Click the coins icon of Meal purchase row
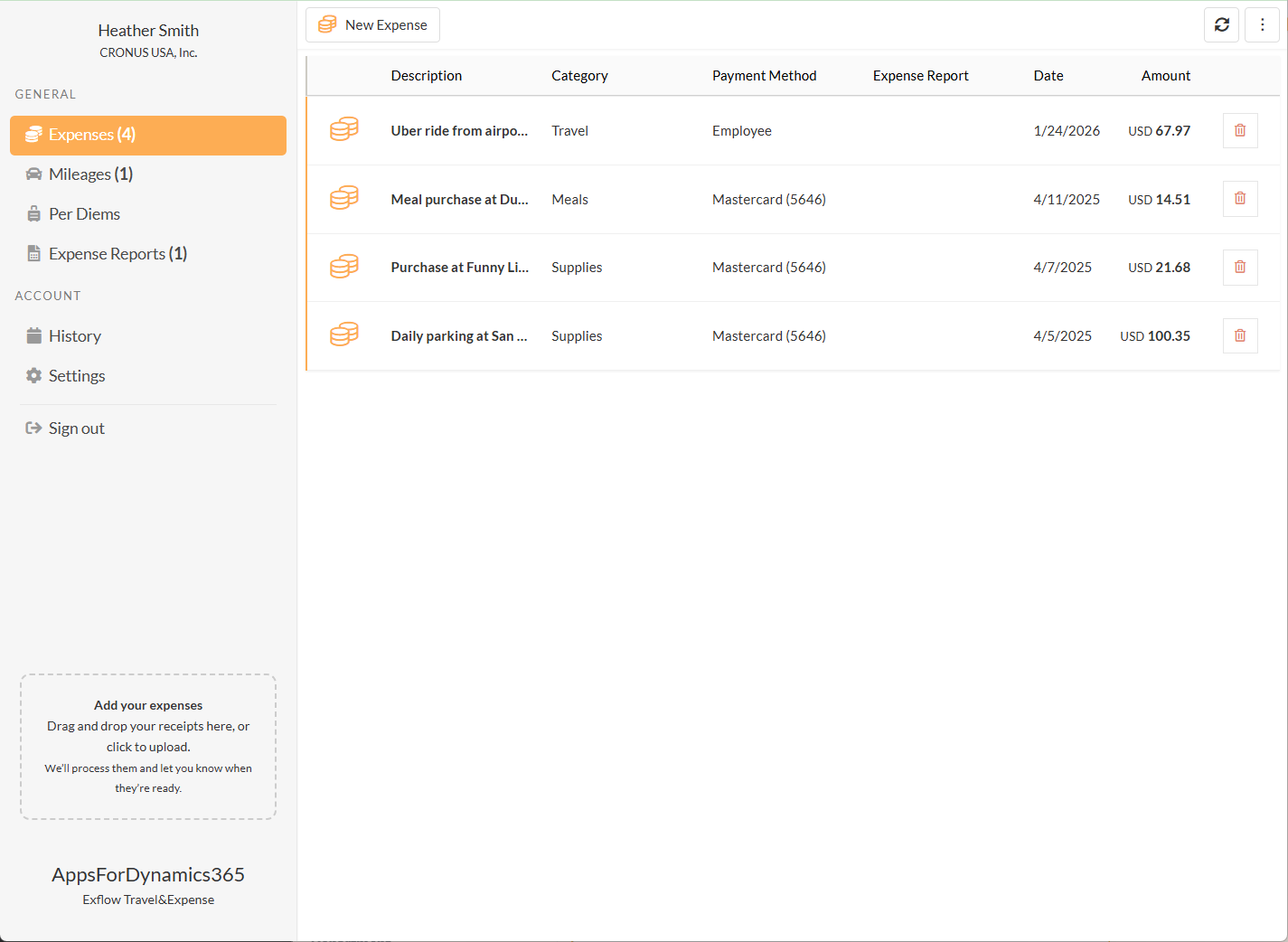 (344, 199)
